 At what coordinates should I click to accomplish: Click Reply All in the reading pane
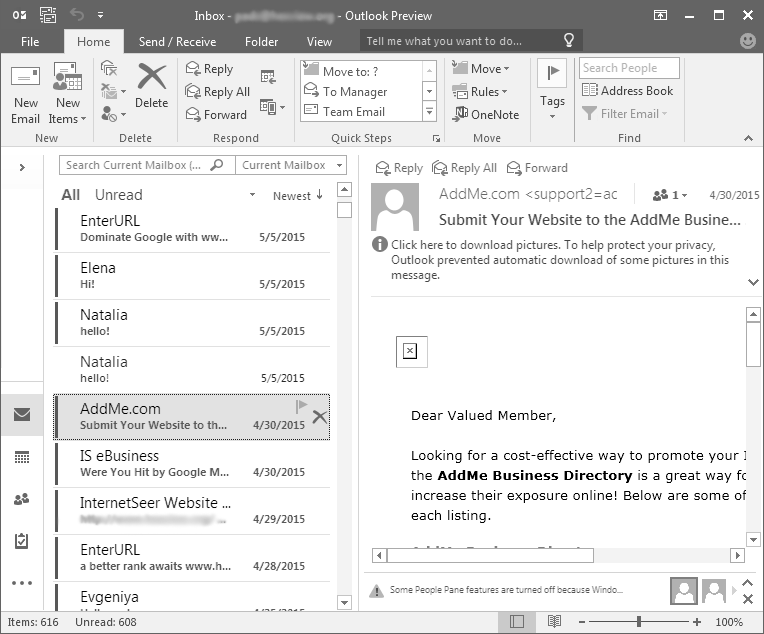pos(464,168)
